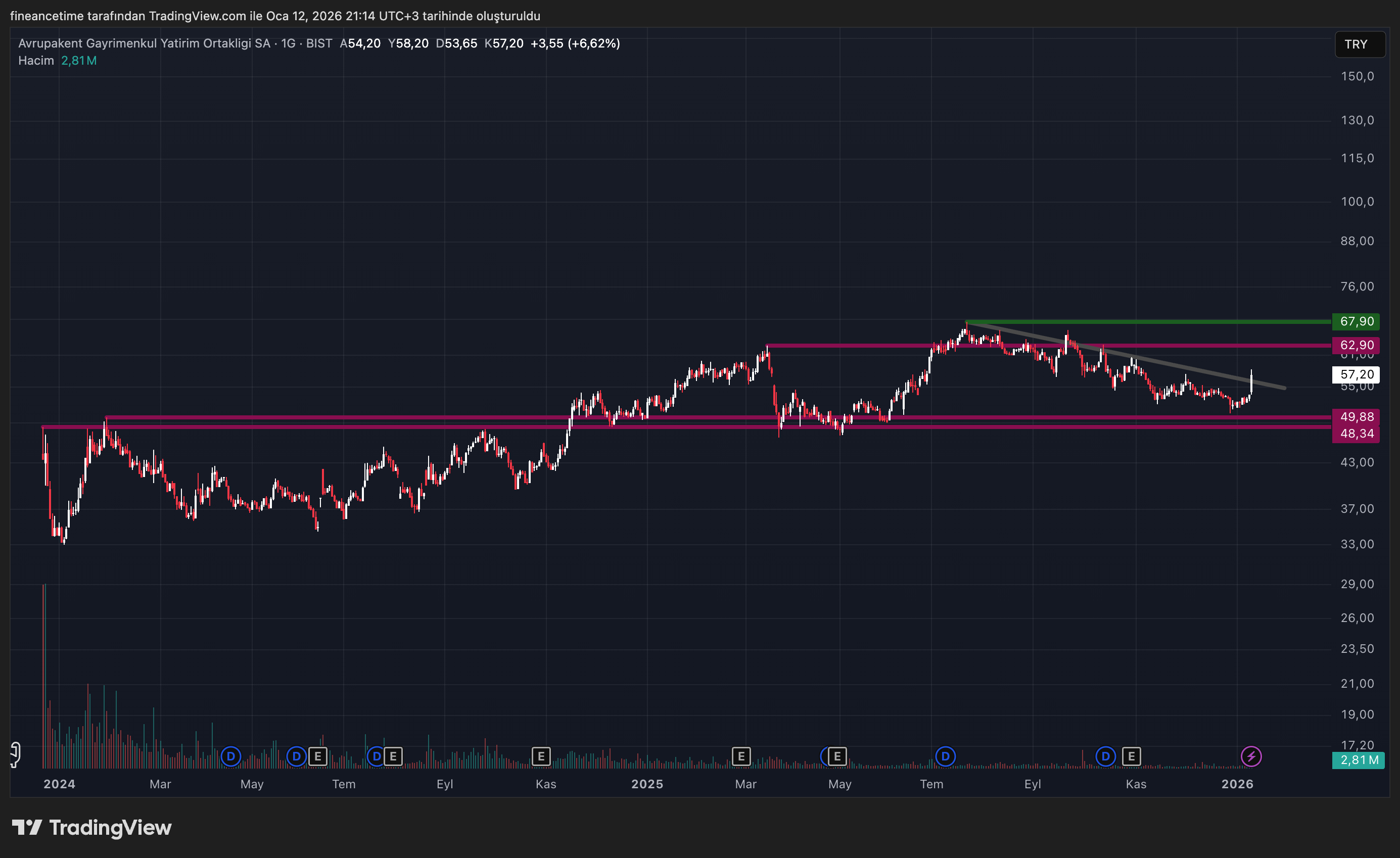
Task: Click the TradingView logo at bottom left
Action: (92, 827)
